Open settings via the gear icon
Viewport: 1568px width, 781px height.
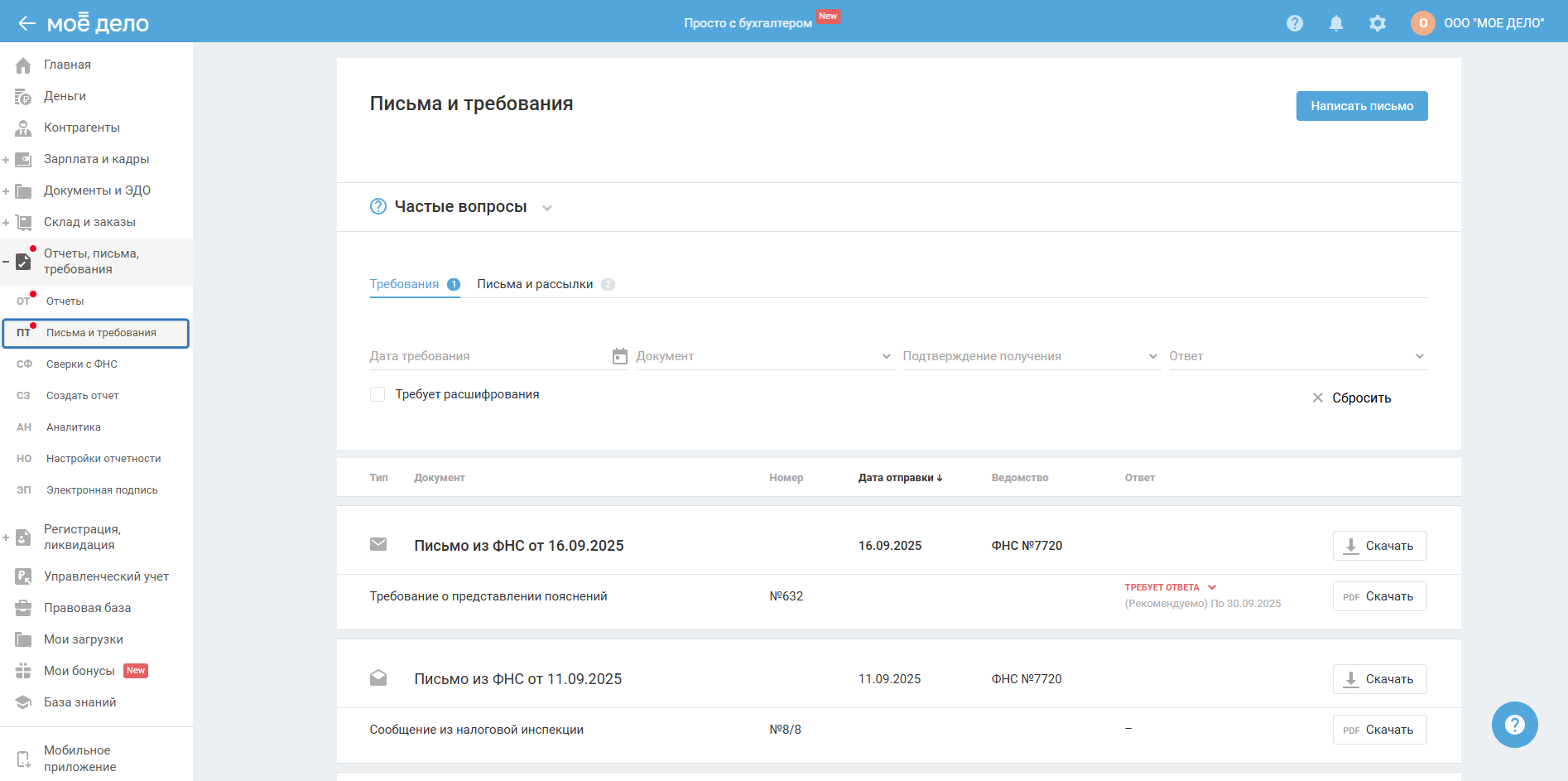pos(1378,23)
